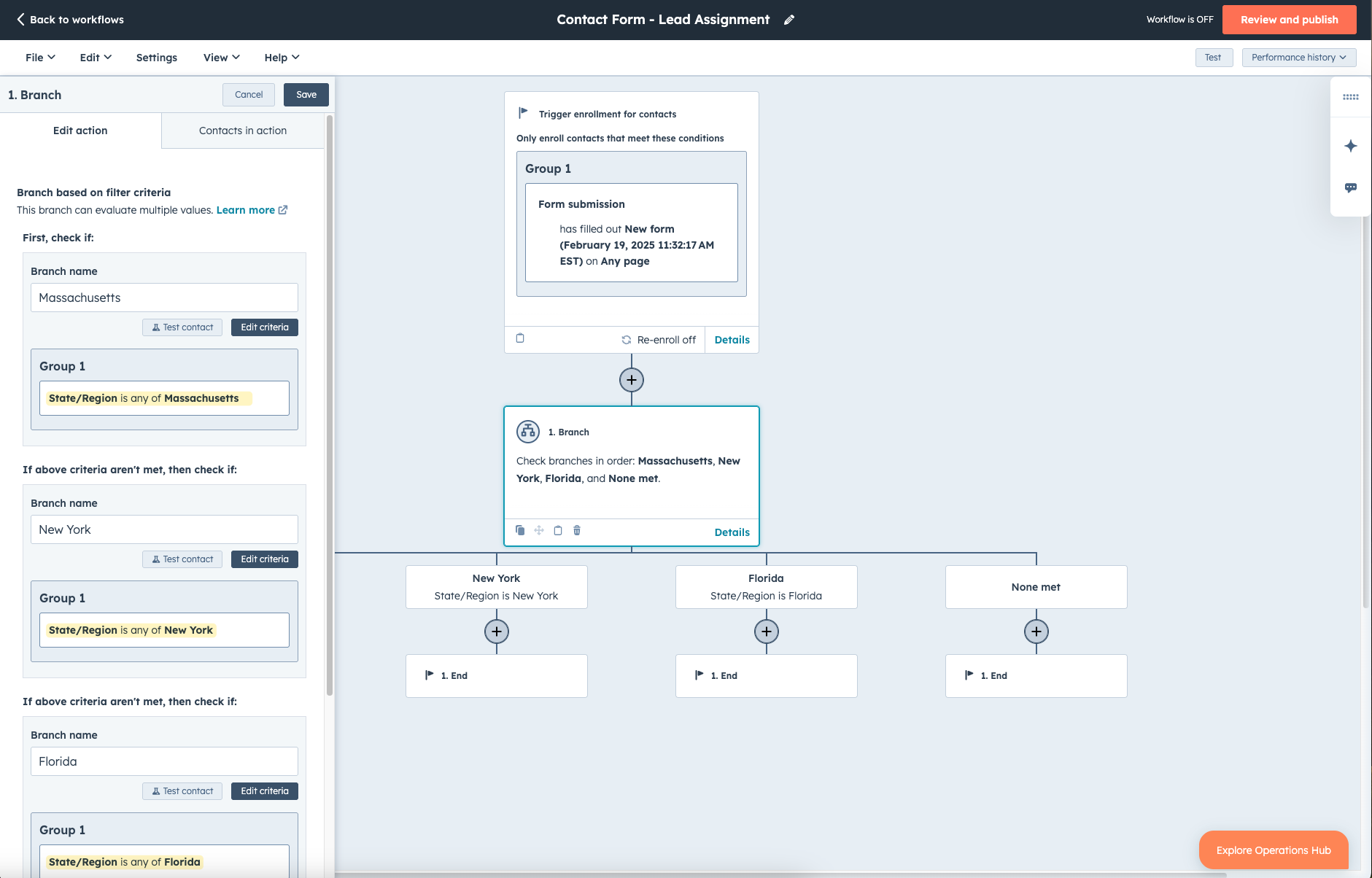Screen dimensions: 1372x878
Task: Add action under Florida branch
Action: [766, 632]
